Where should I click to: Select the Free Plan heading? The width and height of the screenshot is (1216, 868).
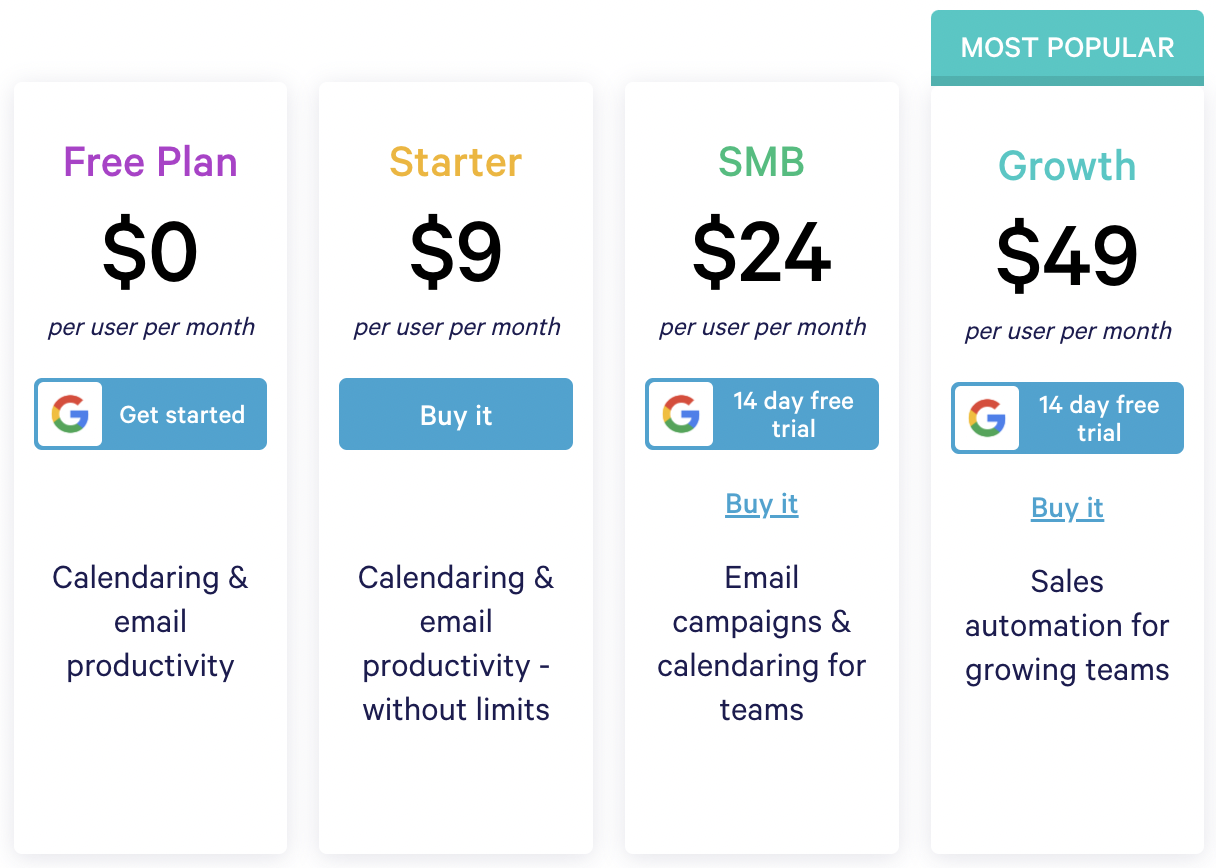point(151,162)
